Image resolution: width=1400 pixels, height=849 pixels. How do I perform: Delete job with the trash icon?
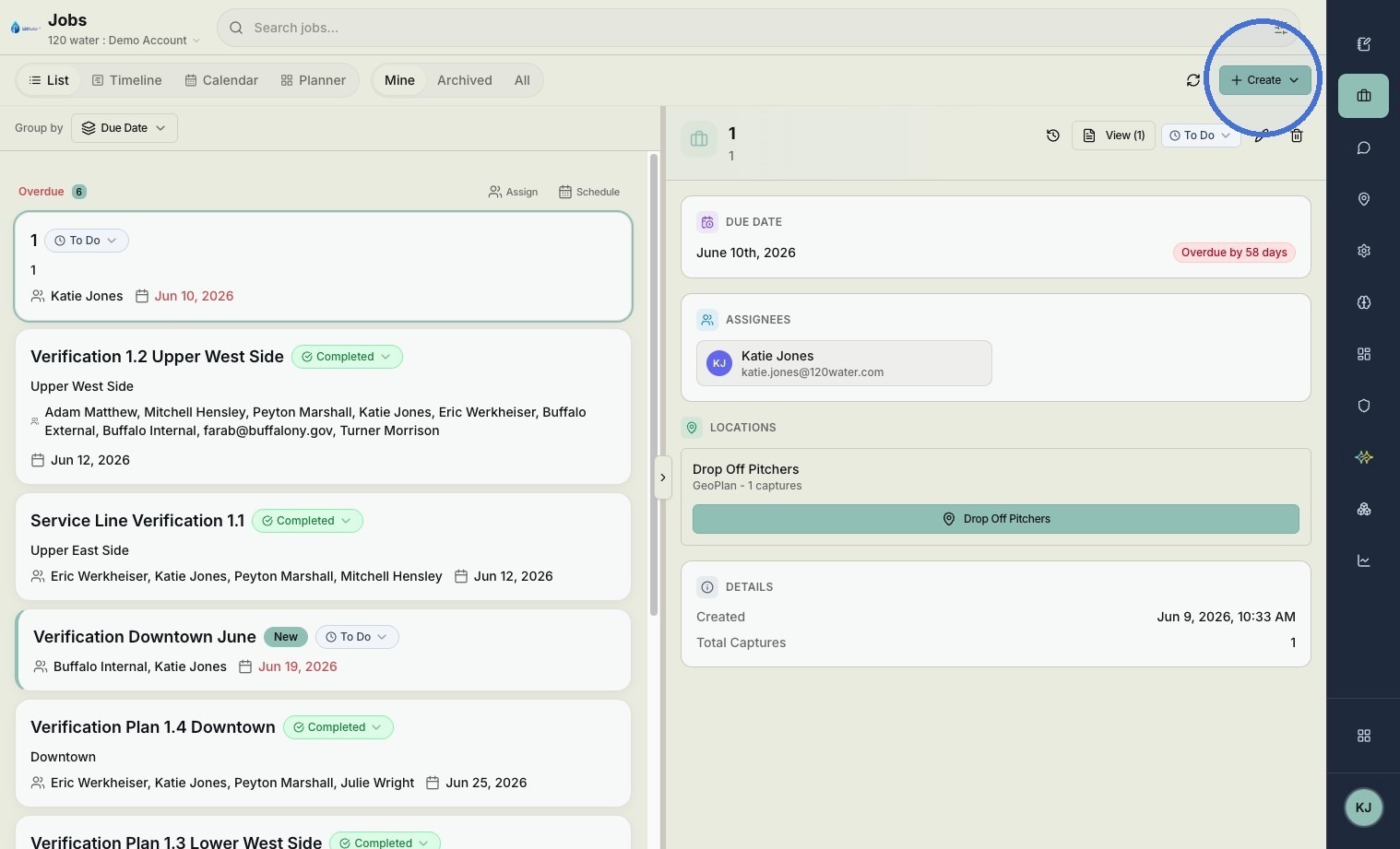[1297, 136]
